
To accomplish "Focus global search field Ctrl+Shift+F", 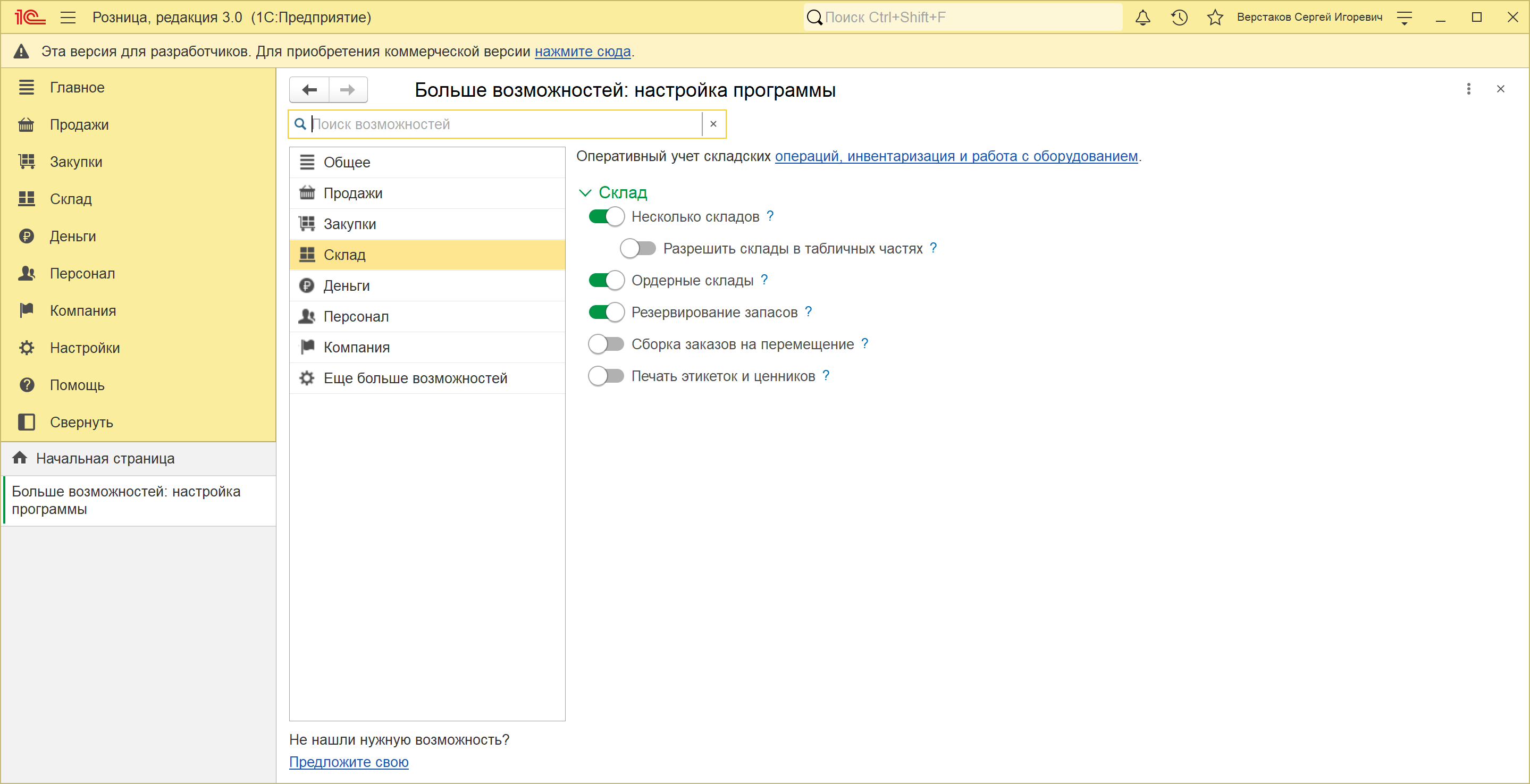I will (x=962, y=17).
